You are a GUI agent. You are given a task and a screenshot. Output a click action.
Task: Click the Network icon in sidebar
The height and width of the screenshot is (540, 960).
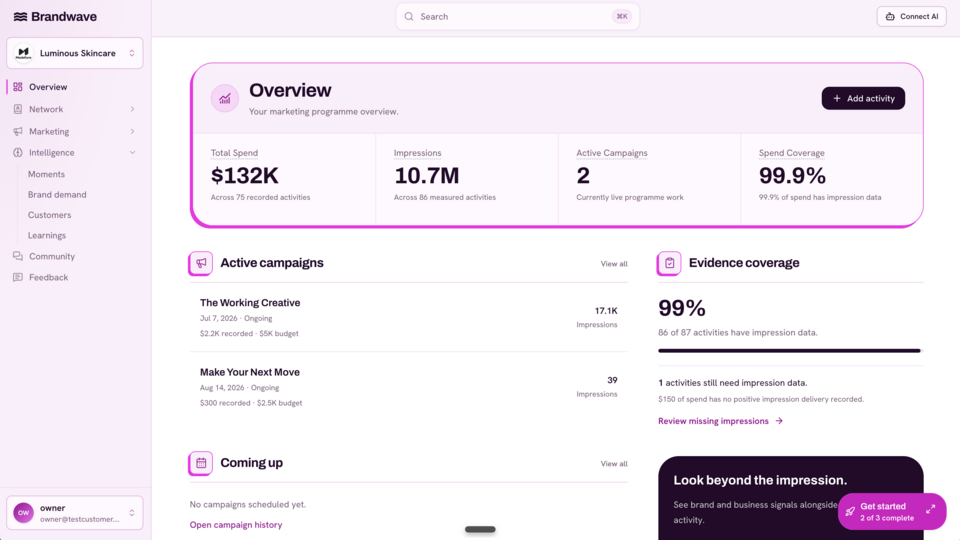[18, 109]
